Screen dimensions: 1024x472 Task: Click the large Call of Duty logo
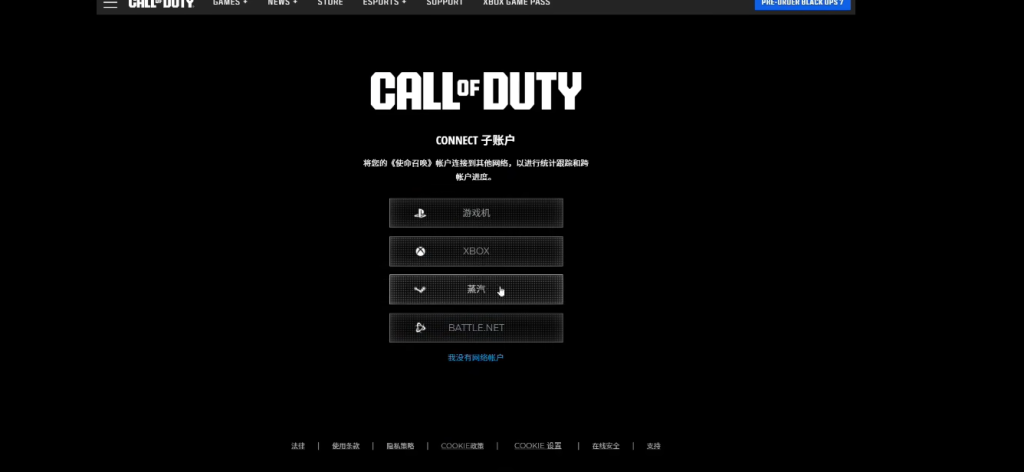pos(475,91)
